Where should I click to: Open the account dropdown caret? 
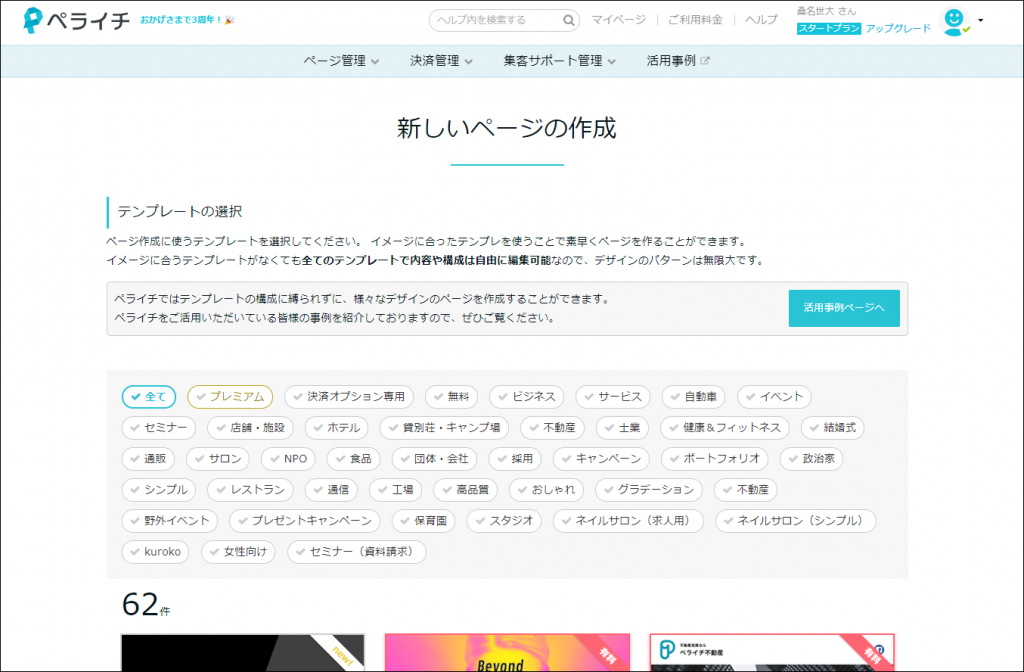(980, 20)
